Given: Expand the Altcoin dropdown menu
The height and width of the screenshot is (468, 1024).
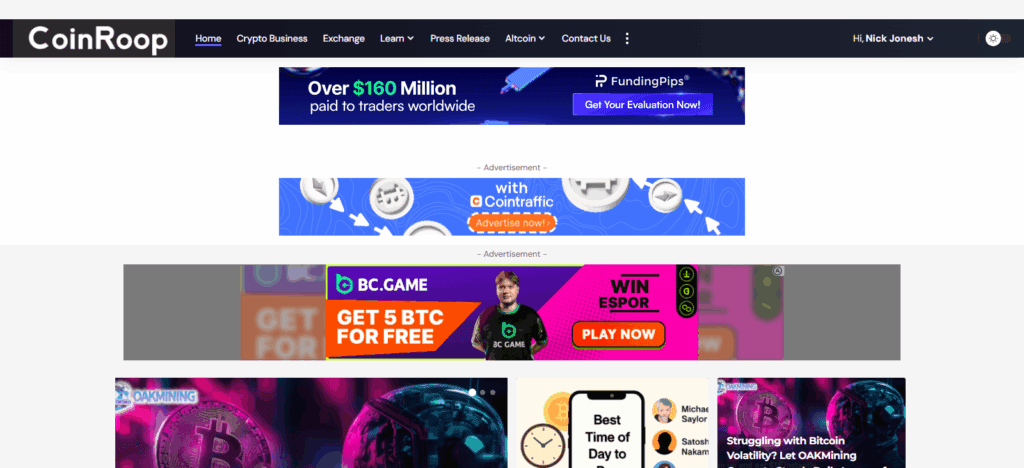Looking at the screenshot, I should pos(525,39).
